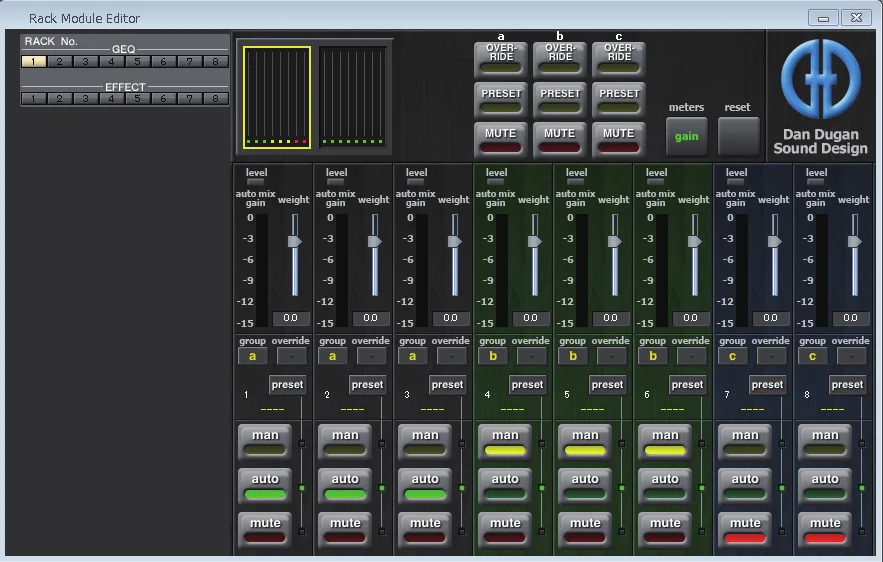Screen dimensions: 883x562
Task: Toggle PRESET for group a
Action: tap(501, 100)
